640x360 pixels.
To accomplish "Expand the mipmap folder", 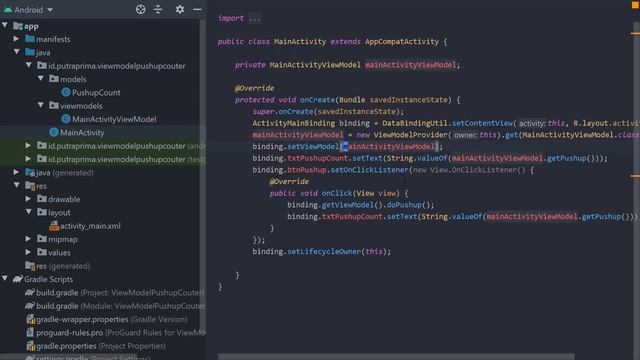I will 28,239.
